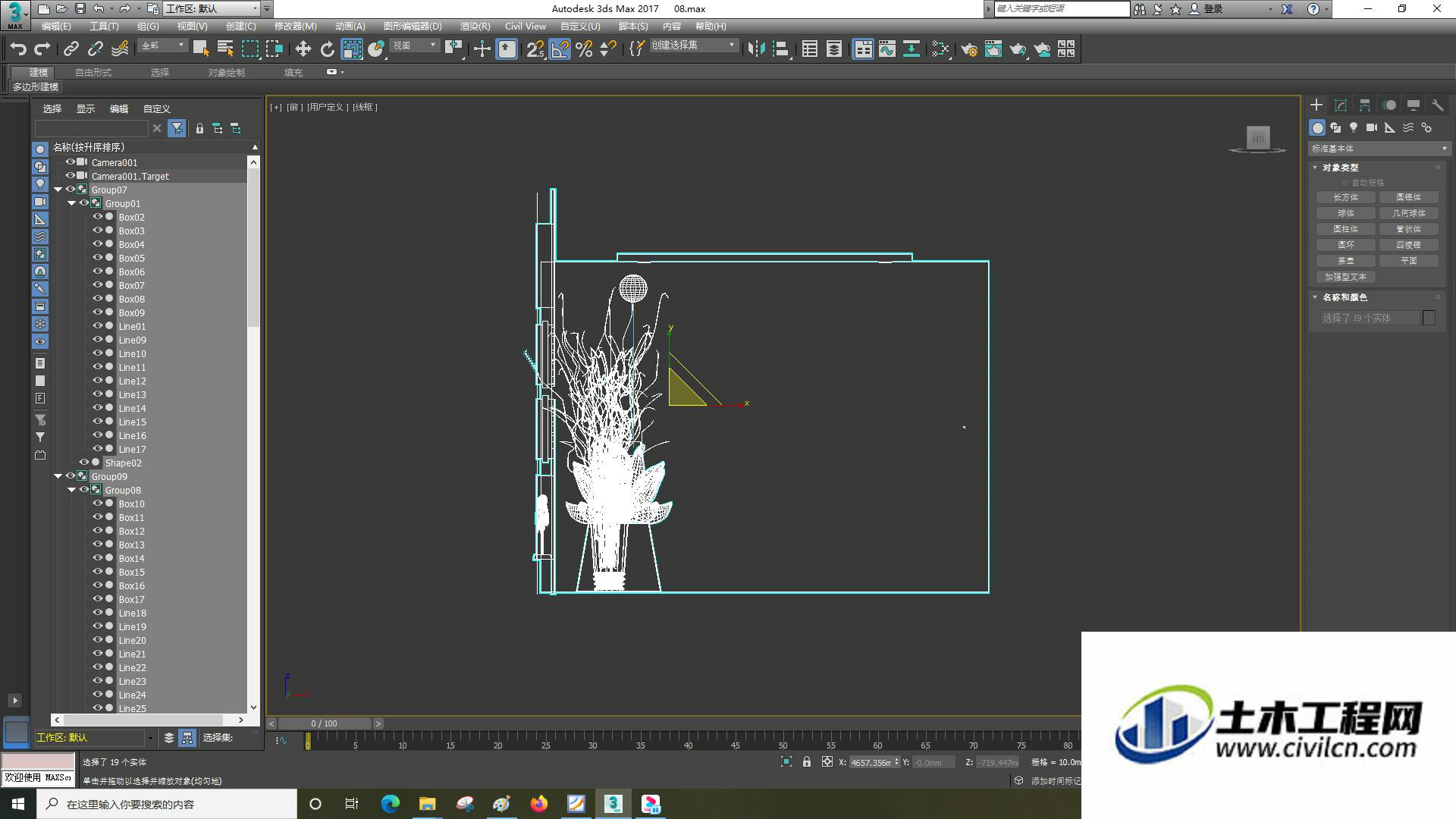This screenshot has width=1456, height=819.
Task: Switch to Hierarchy command panel tab
Action: 1365,105
